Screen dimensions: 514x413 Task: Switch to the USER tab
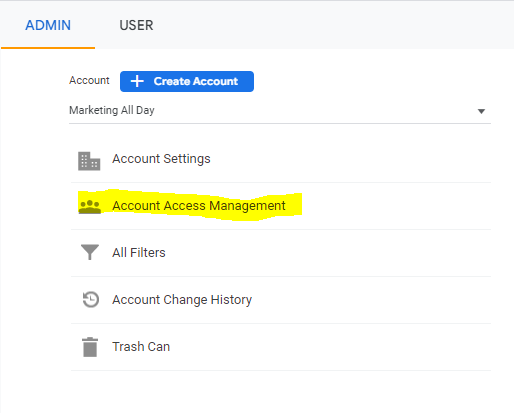[x=136, y=25]
